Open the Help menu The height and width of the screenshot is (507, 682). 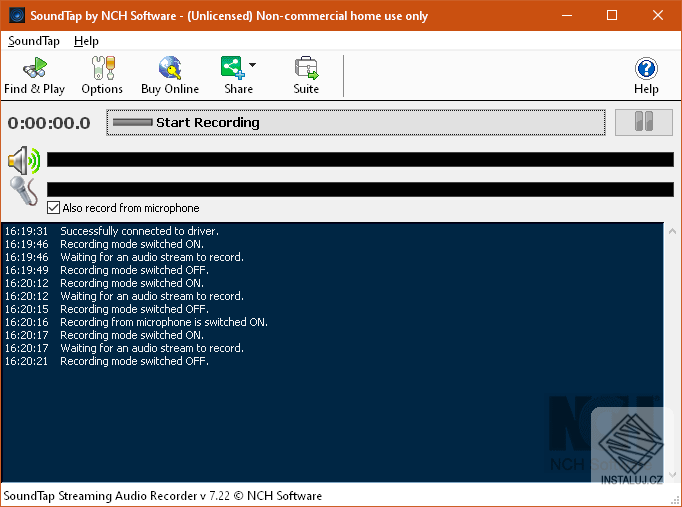(x=86, y=41)
